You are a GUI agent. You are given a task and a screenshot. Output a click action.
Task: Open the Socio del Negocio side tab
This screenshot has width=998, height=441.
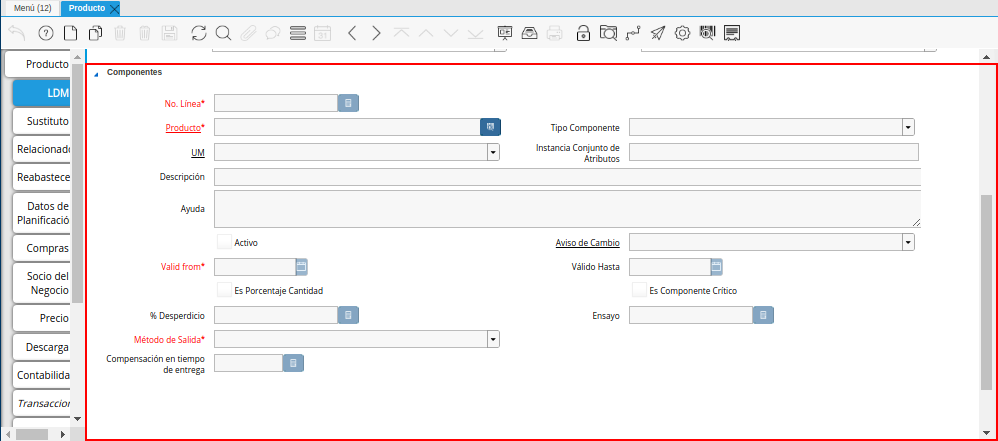tap(42, 283)
